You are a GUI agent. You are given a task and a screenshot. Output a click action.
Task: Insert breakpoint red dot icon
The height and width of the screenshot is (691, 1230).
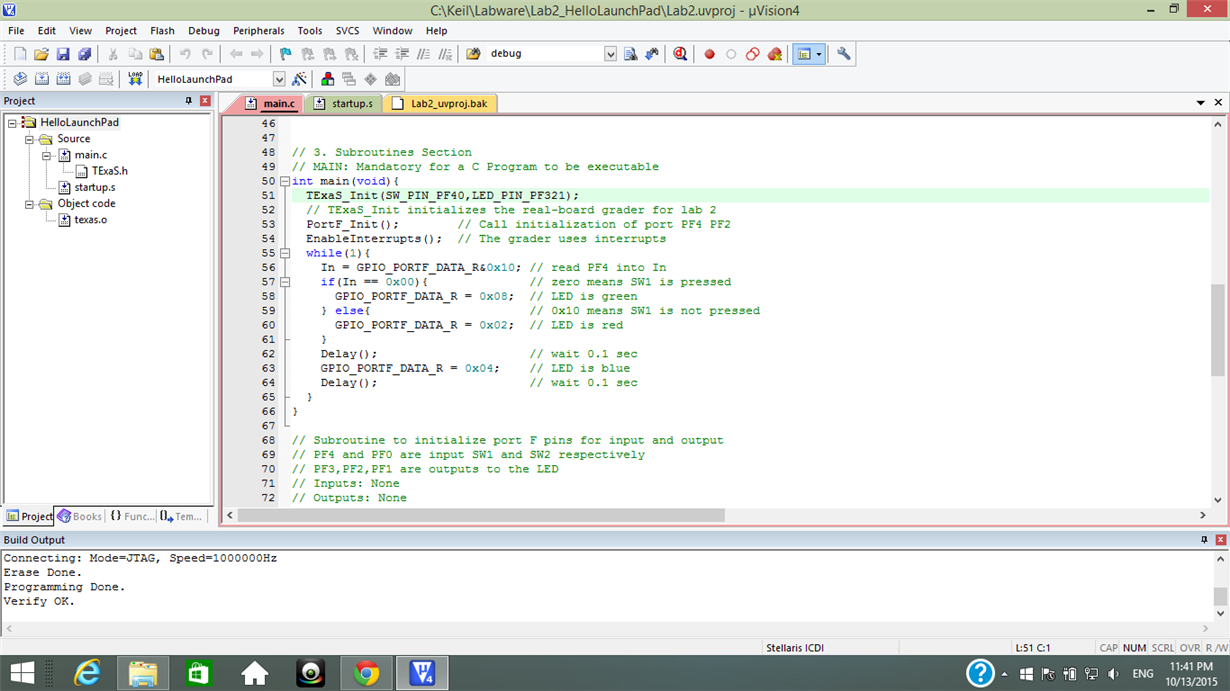[710, 54]
